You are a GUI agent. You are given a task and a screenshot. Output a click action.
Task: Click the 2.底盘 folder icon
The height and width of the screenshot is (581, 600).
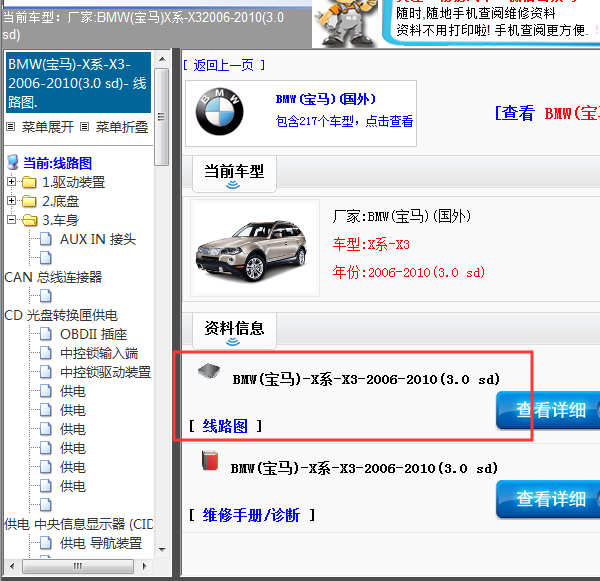click(x=29, y=201)
